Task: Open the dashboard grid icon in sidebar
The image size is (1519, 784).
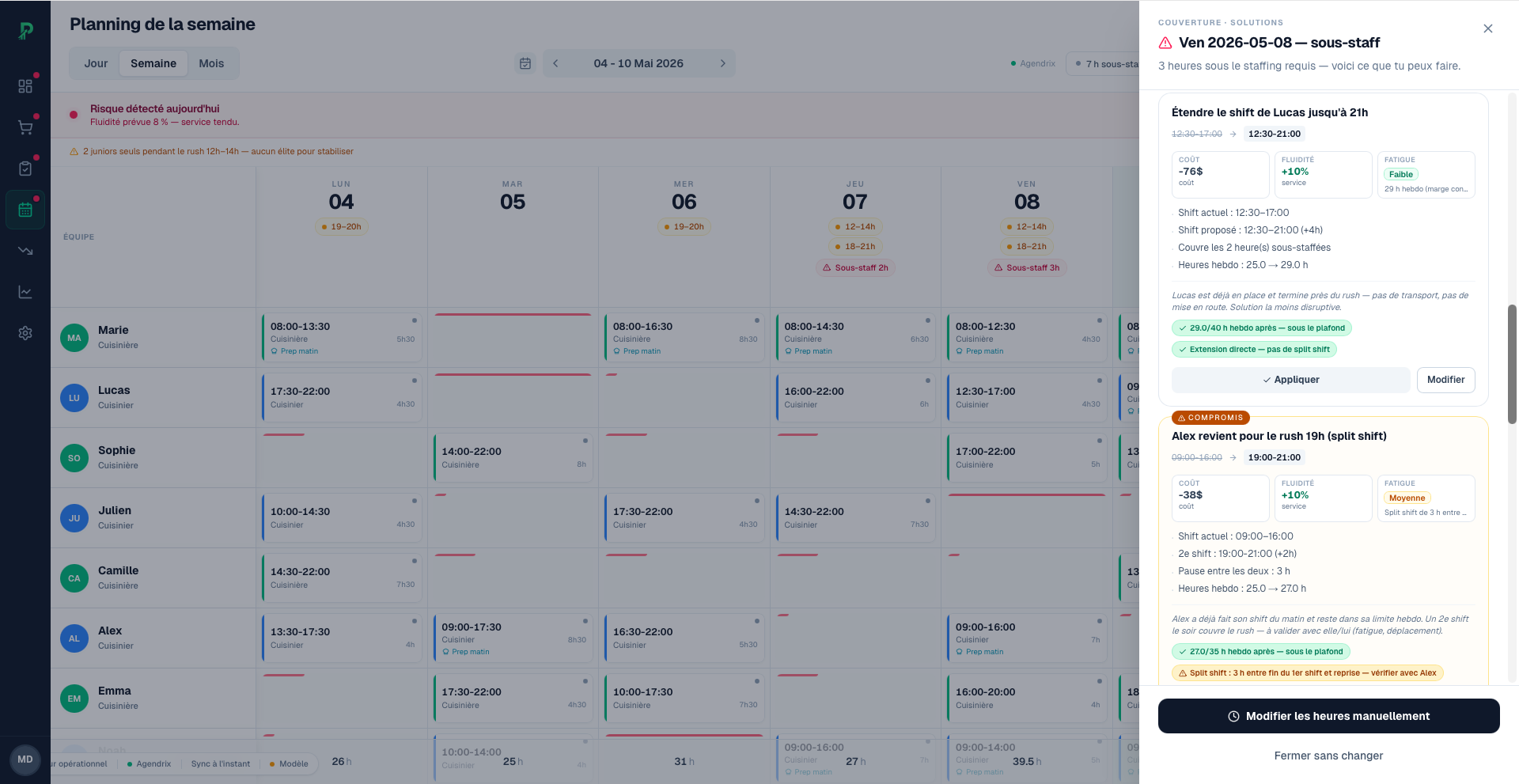Action: [25, 86]
